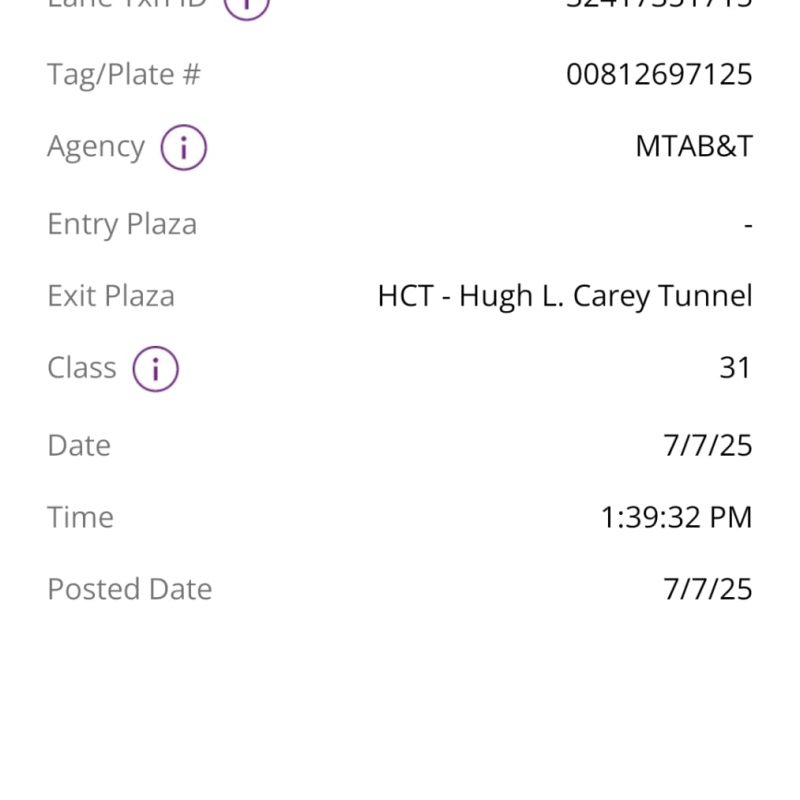
Task: Tap the time value 1:39:32 PM
Action: click(x=676, y=517)
